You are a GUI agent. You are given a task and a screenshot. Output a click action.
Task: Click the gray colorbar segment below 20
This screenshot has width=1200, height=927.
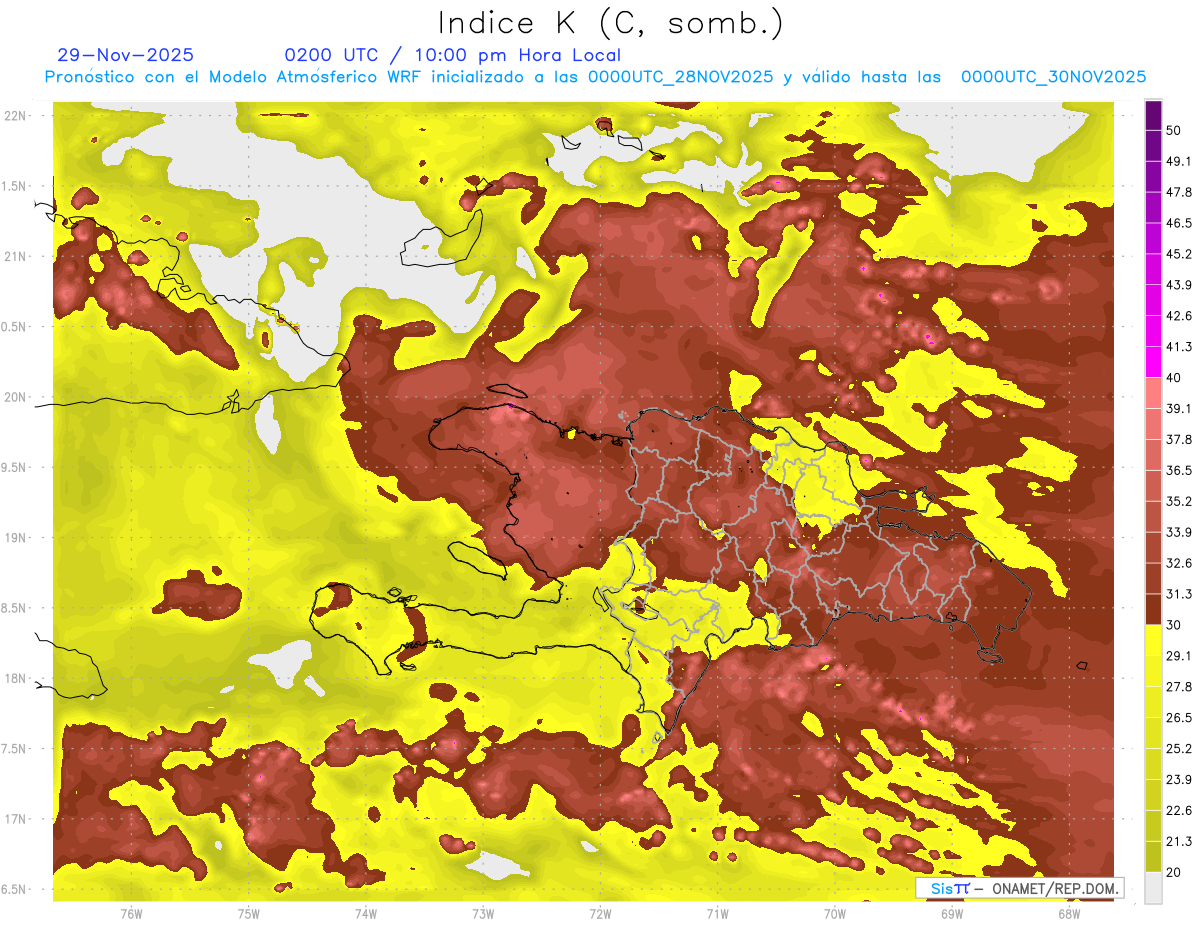click(1153, 887)
